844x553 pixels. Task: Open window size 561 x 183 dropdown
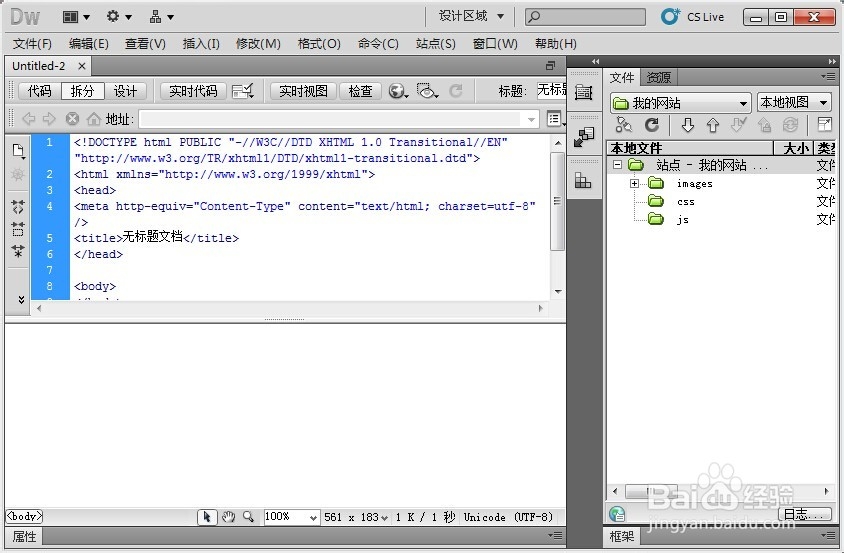click(356, 517)
